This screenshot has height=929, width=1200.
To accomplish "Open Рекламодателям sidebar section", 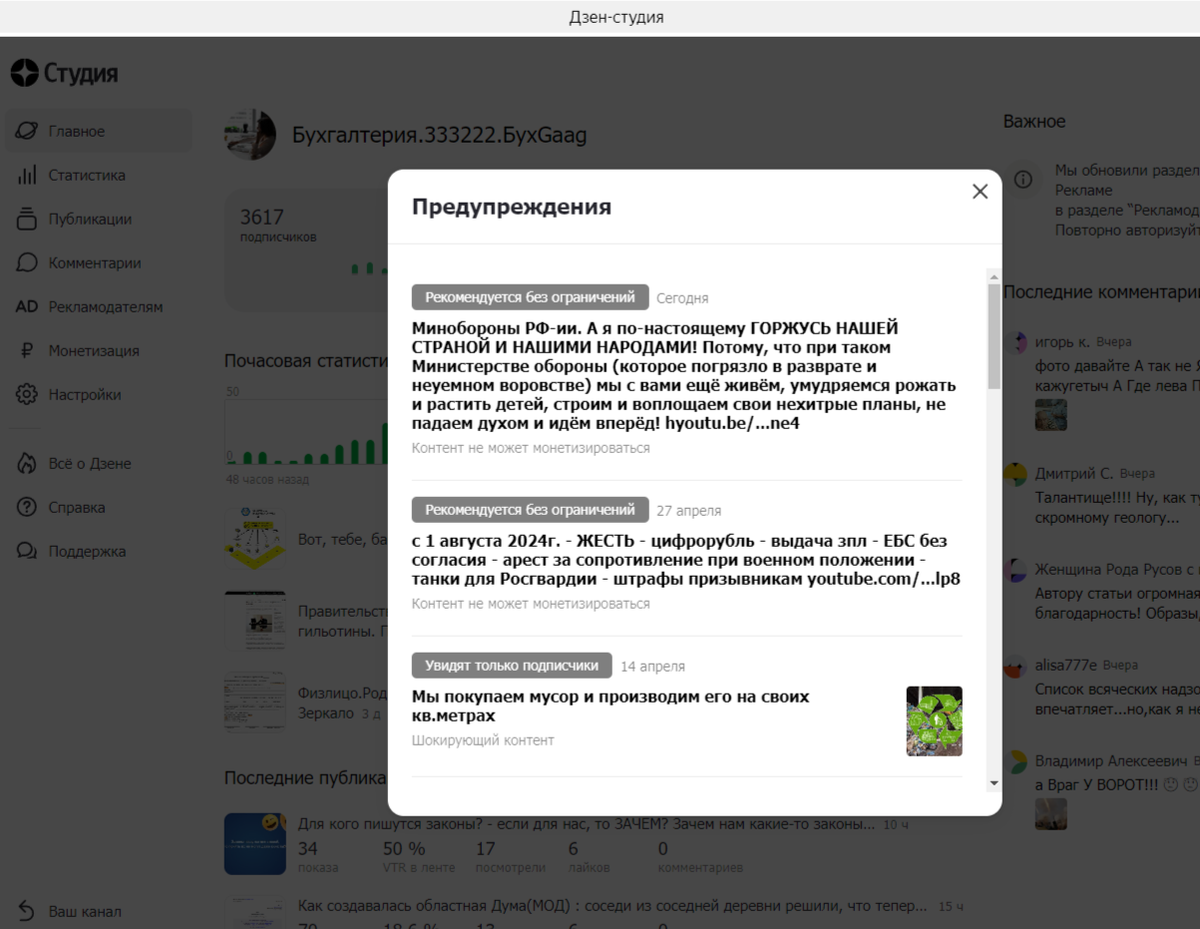I will coord(98,307).
